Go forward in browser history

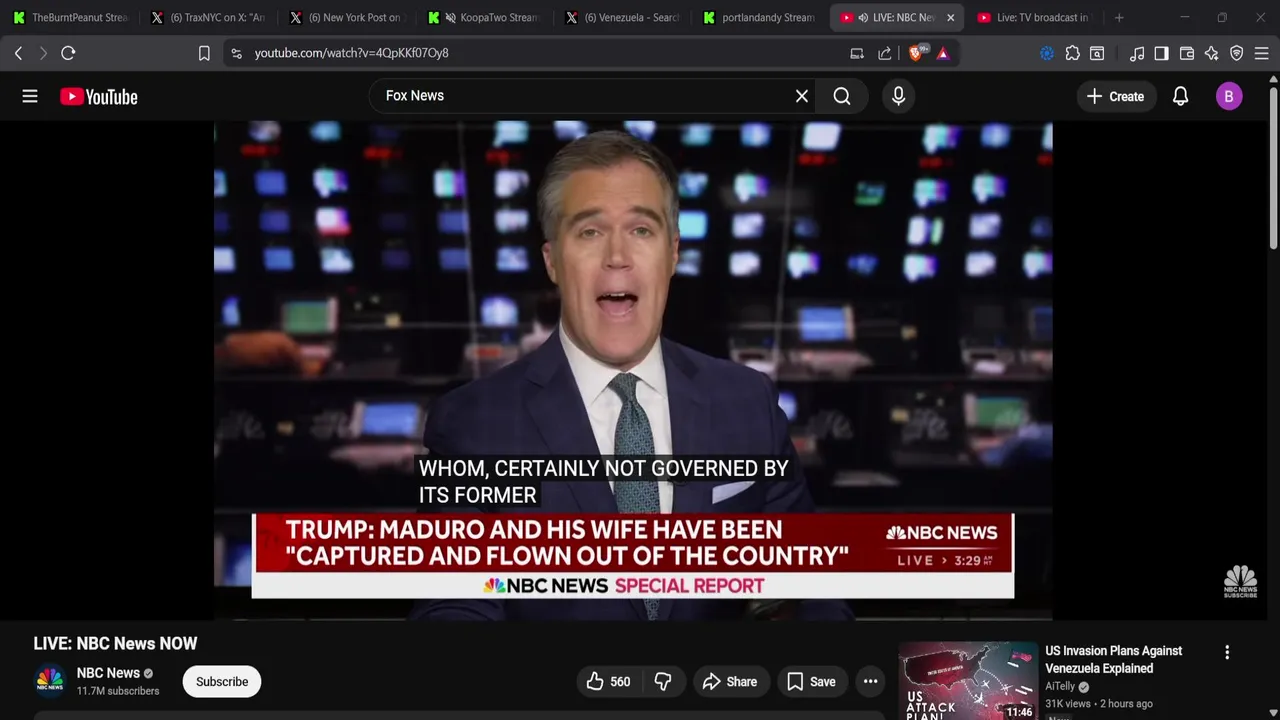(x=43, y=53)
